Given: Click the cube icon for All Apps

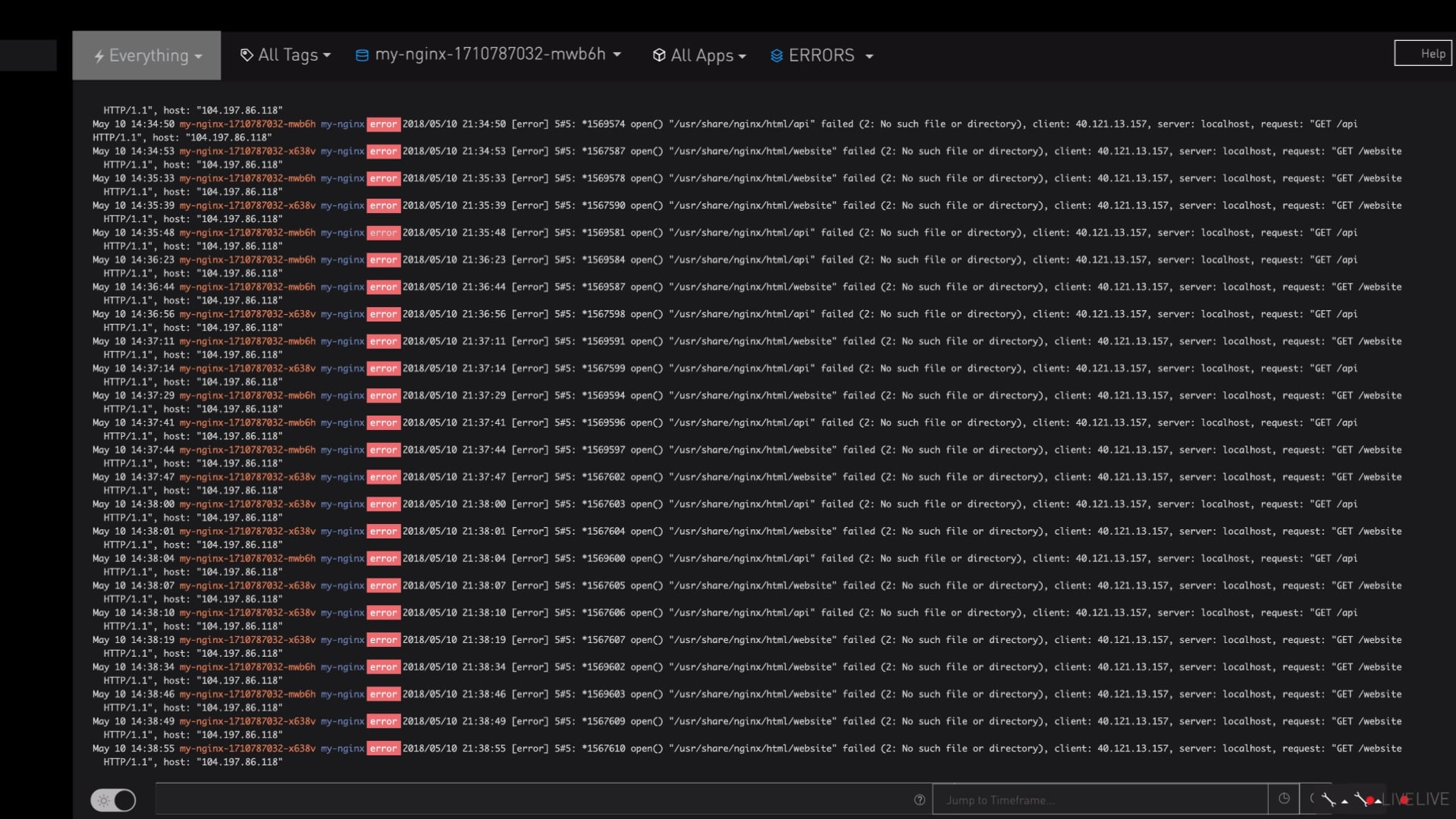Looking at the screenshot, I should [x=659, y=55].
